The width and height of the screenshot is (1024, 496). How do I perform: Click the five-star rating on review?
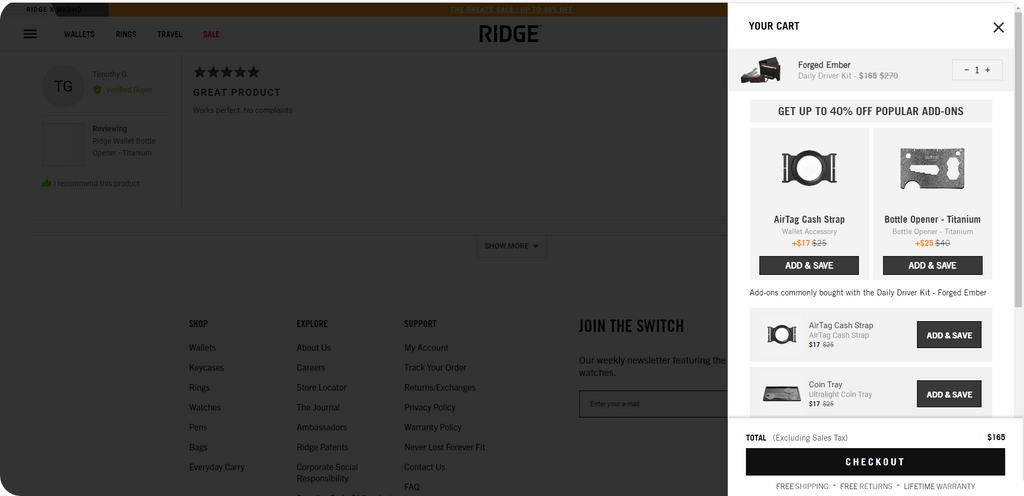click(x=226, y=72)
